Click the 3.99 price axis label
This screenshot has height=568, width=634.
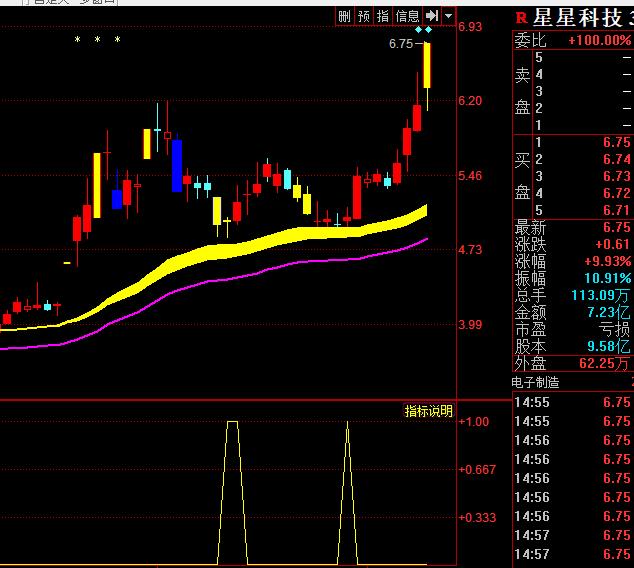470,324
